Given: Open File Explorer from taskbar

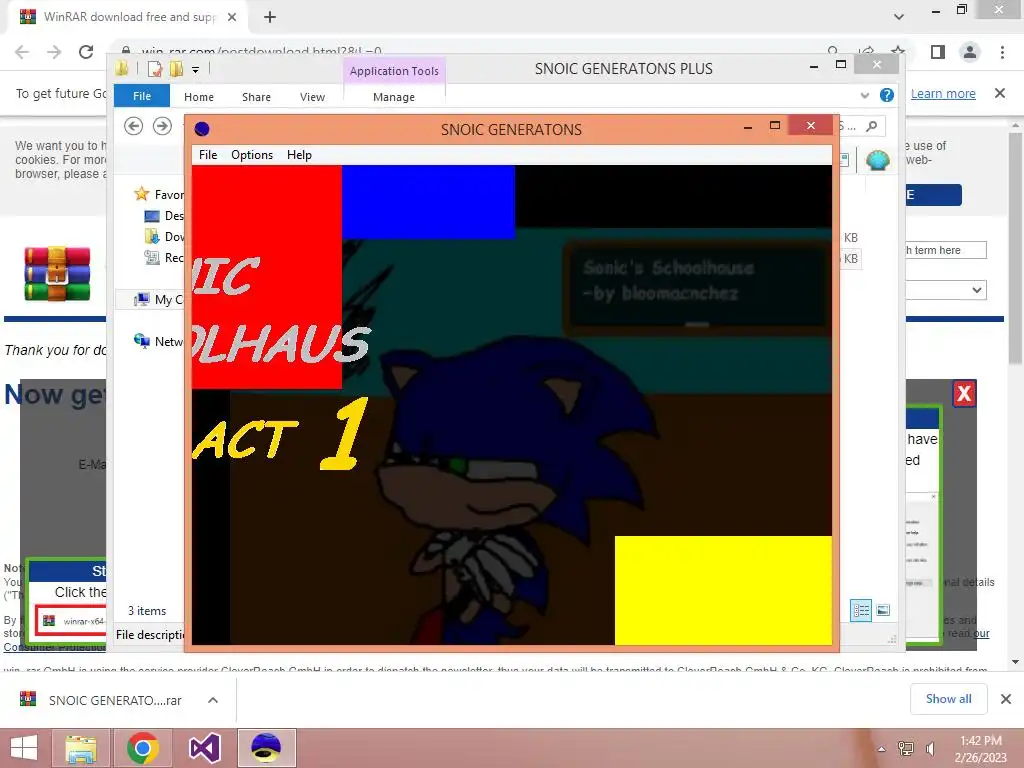Looking at the screenshot, I should tap(80, 748).
